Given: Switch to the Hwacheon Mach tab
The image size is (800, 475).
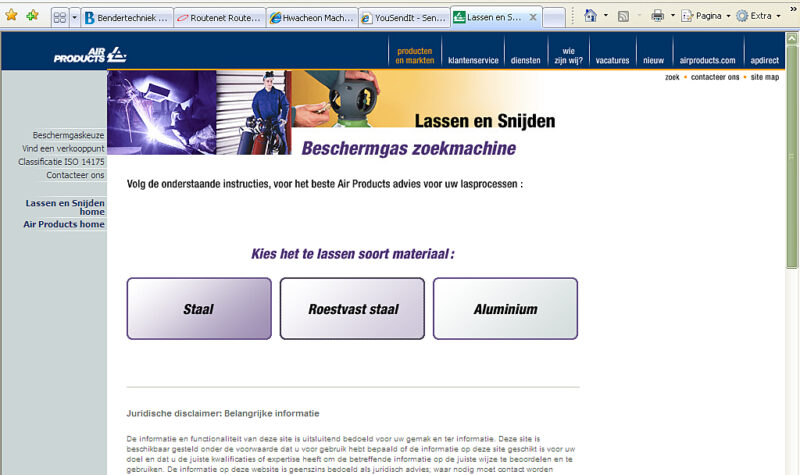Looking at the screenshot, I should point(312,18).
